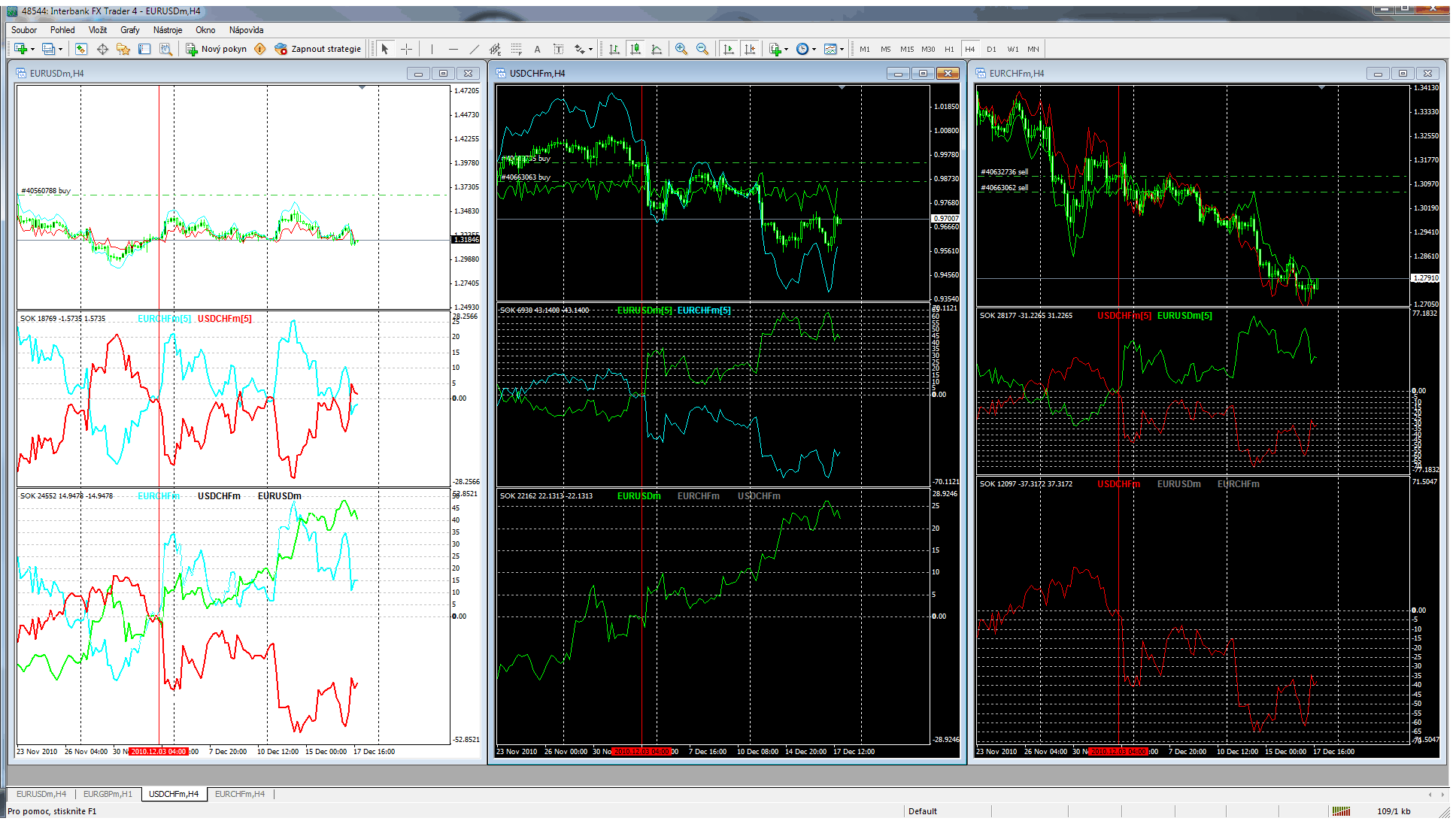Select the W1 timeframe button

point(1012,49)
